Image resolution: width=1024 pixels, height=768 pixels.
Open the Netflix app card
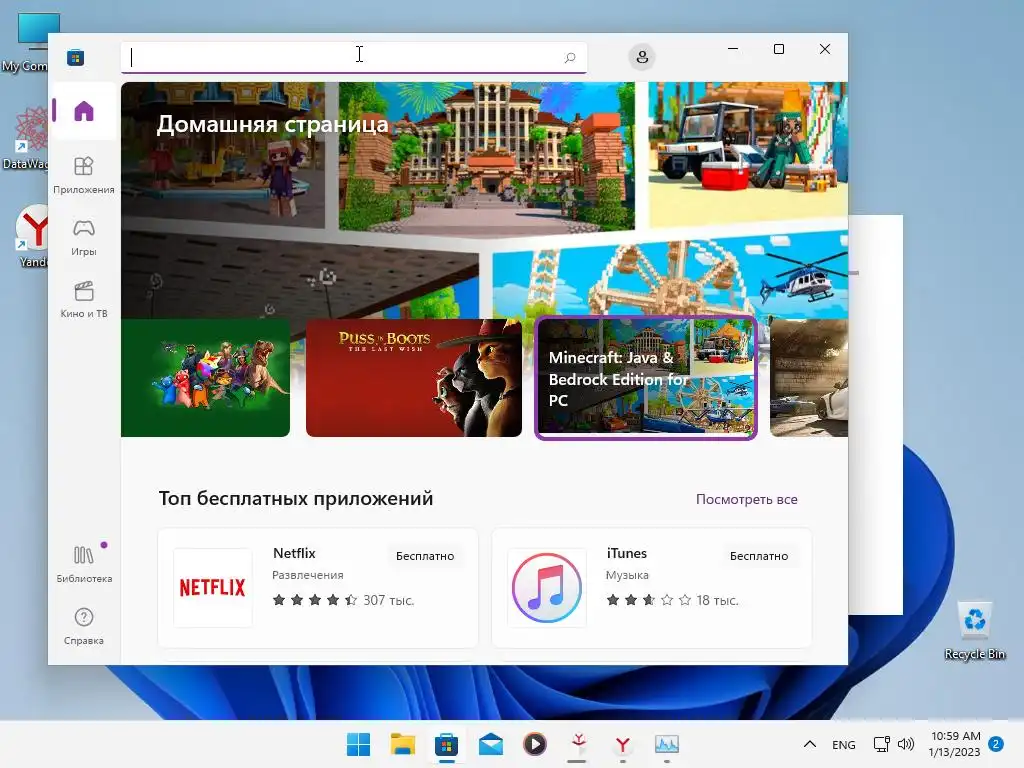318,588
